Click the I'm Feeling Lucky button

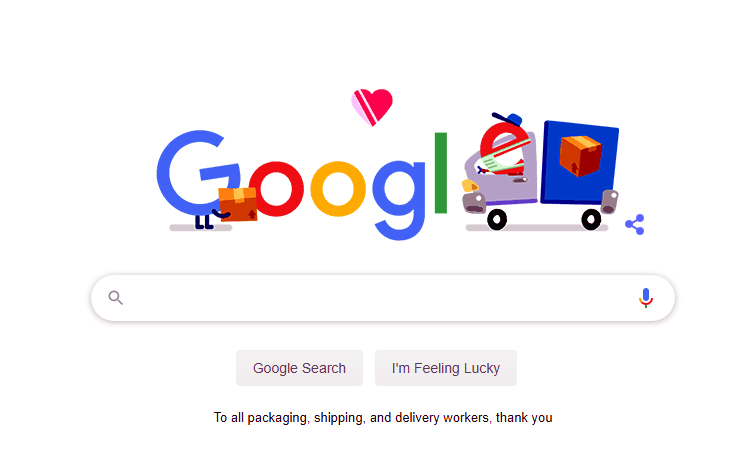click(x=446, y=368)
